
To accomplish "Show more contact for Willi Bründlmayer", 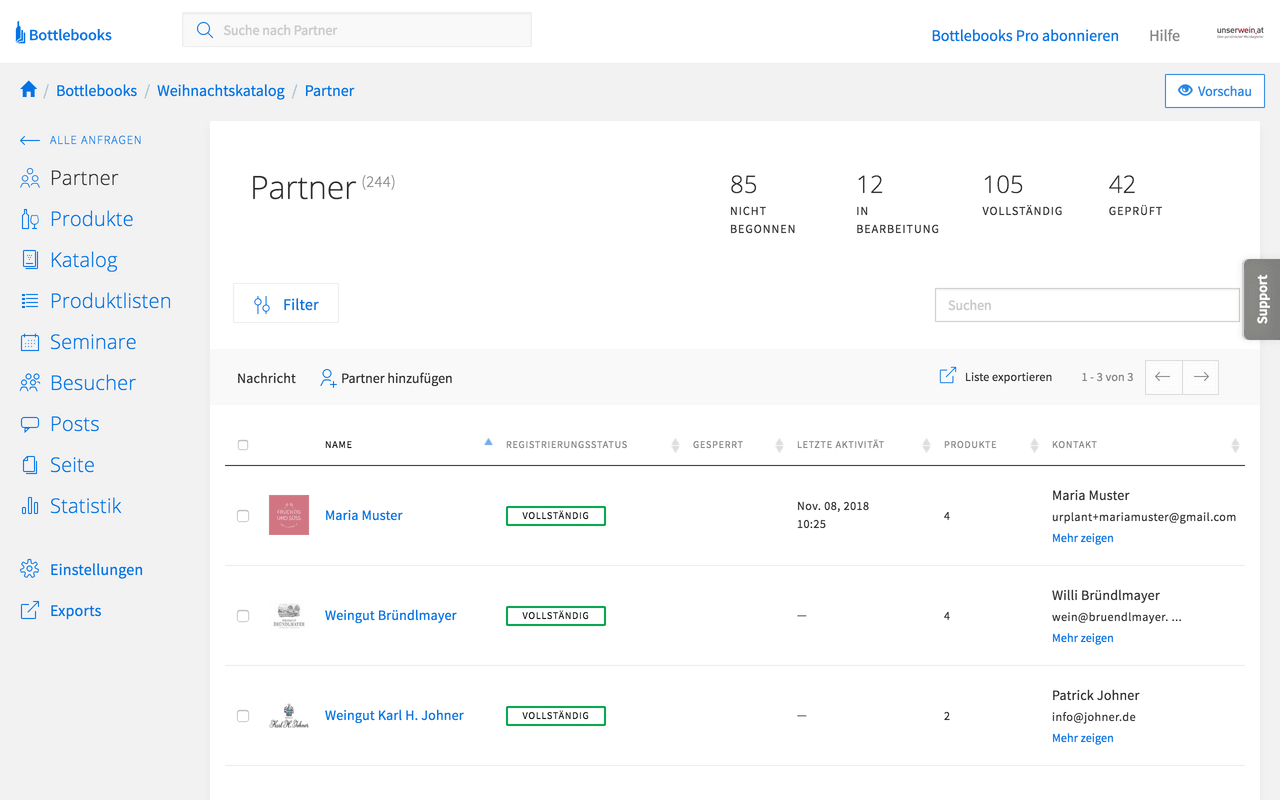I will coord(1083,638).
